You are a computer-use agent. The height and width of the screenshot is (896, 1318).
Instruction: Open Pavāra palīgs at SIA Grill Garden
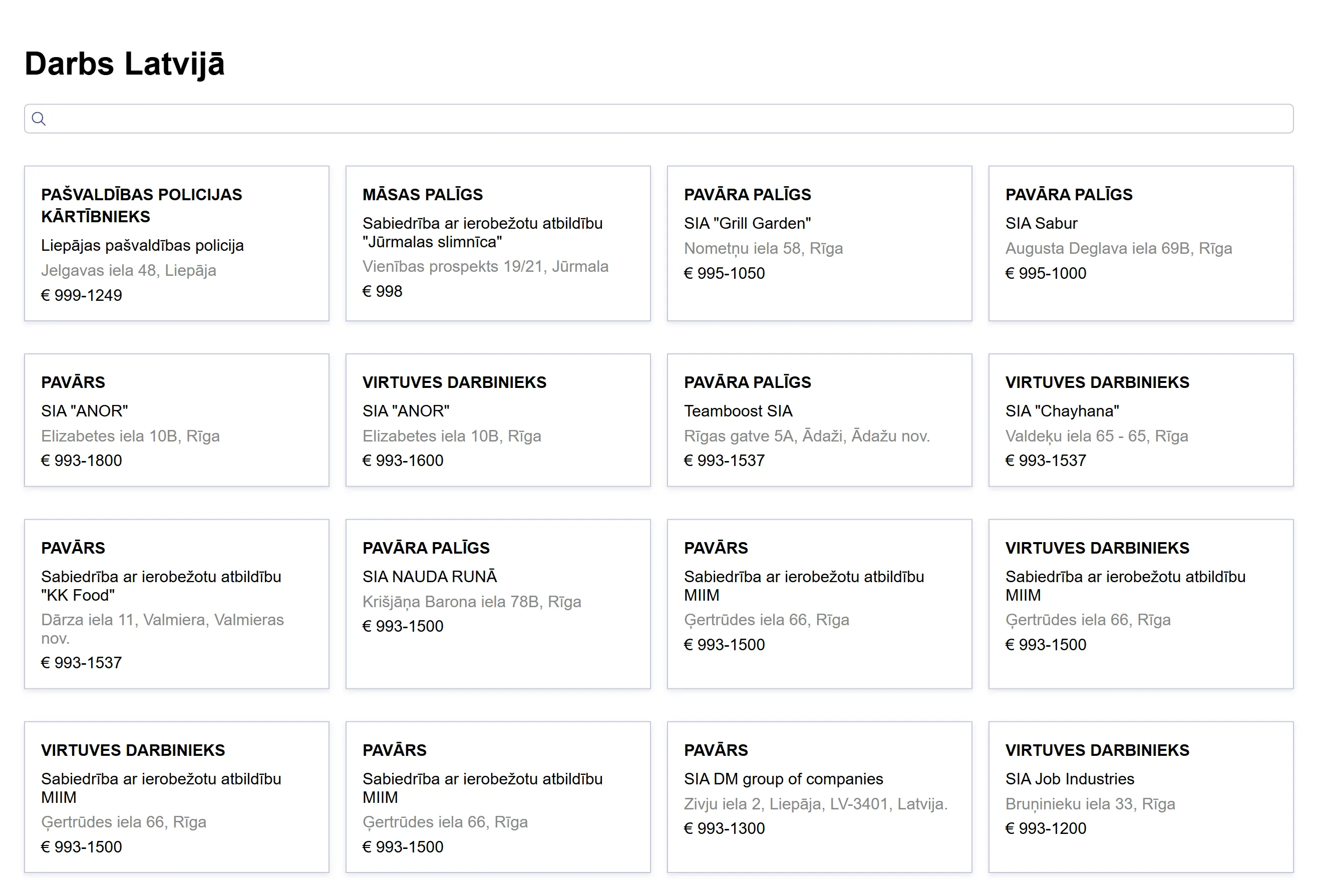pos(819,243)
